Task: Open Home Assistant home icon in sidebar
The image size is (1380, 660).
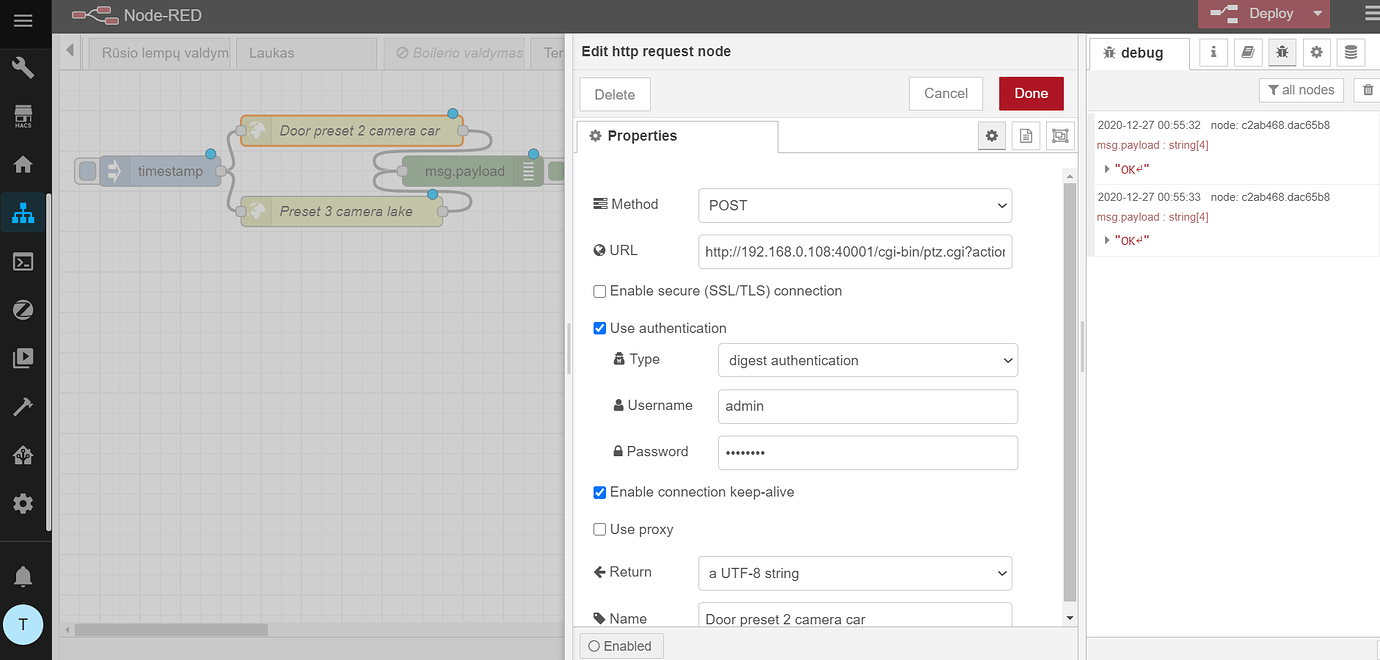Action: tap(23, 164)
